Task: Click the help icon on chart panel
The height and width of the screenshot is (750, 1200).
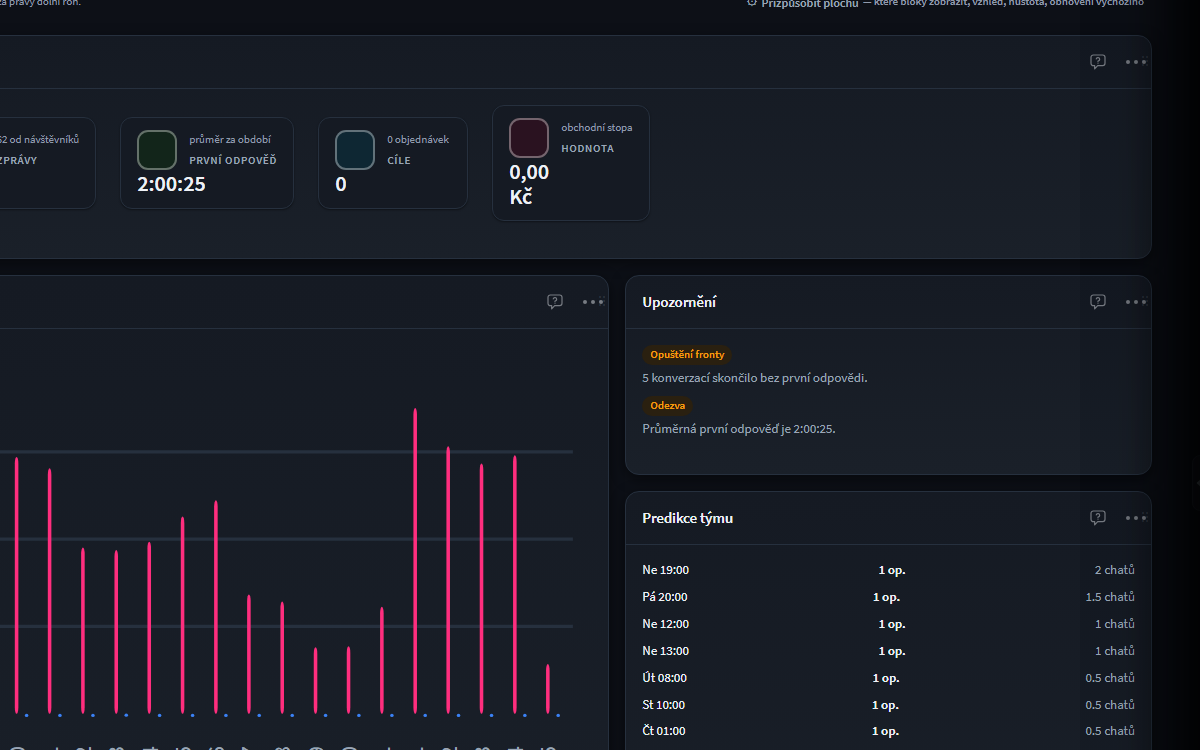Action: coord(555,302)
